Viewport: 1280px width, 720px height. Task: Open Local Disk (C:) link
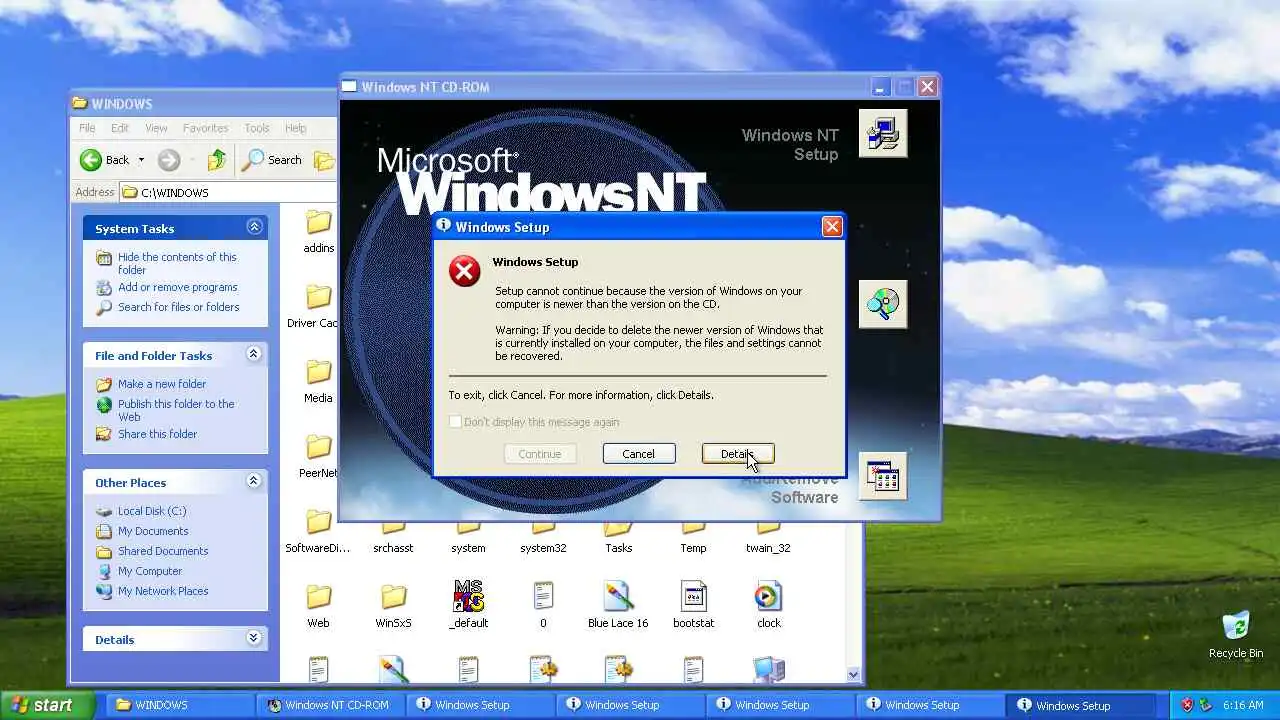coord(152,511)
